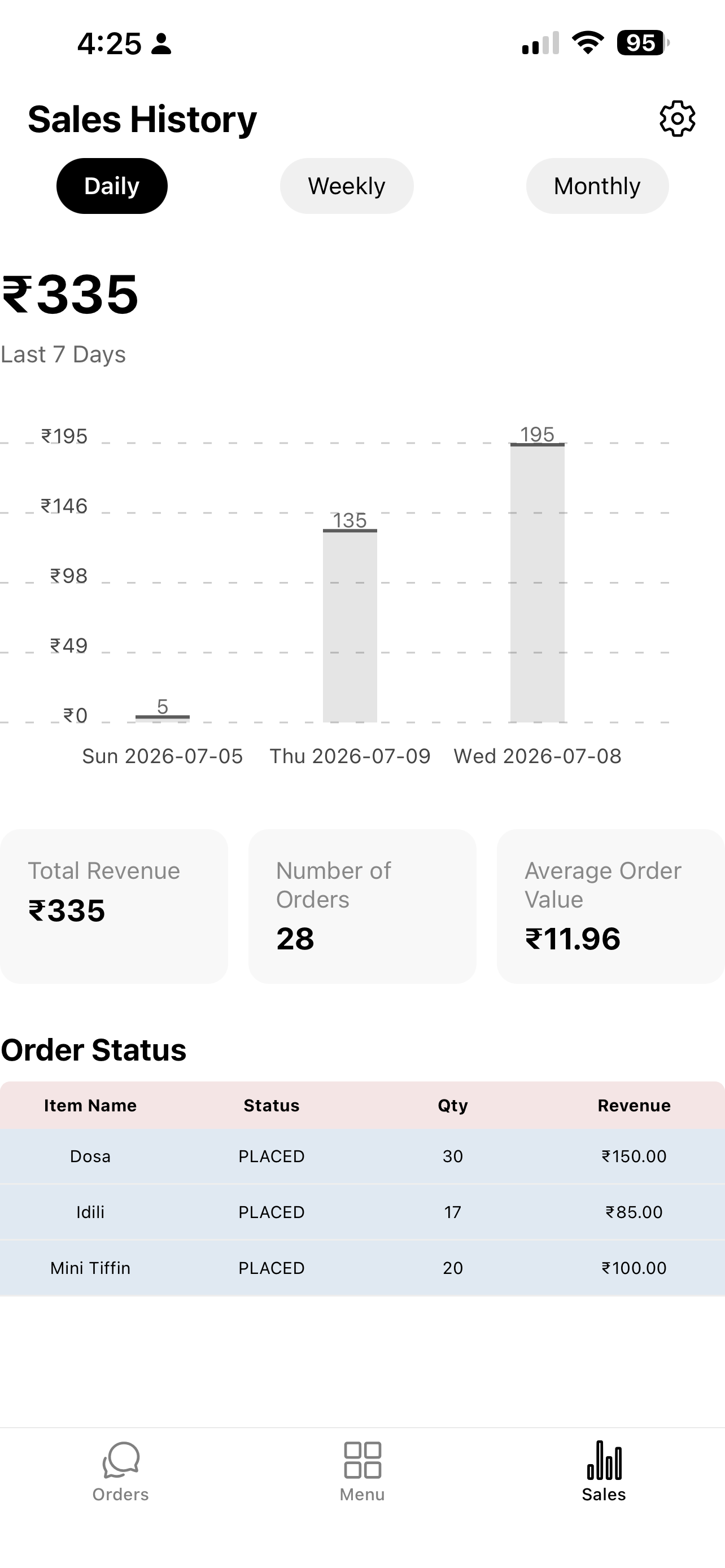Select the Mini Tiffin order row
Image resolution: width=725 pixels, height=1568 pixels.
point(362,1268)
